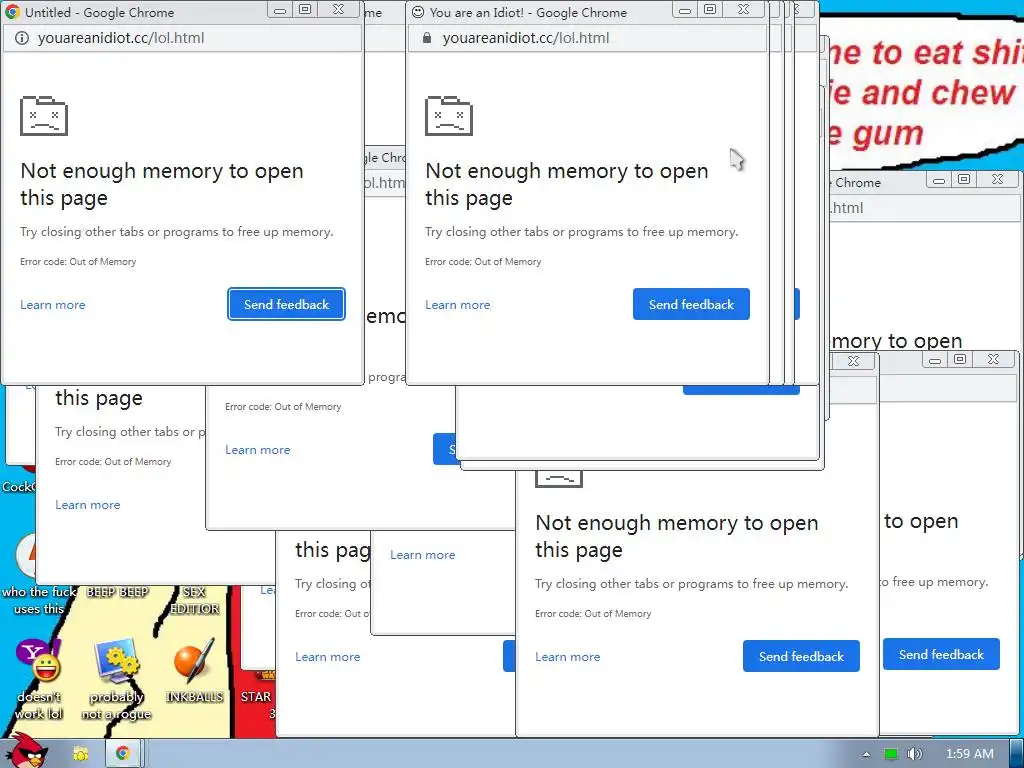The width and height of the screenshot is (1024, 768).
Task: Click the BEEP BEEP desktop label
Action: pyautogui.click(x=118, y=592)
